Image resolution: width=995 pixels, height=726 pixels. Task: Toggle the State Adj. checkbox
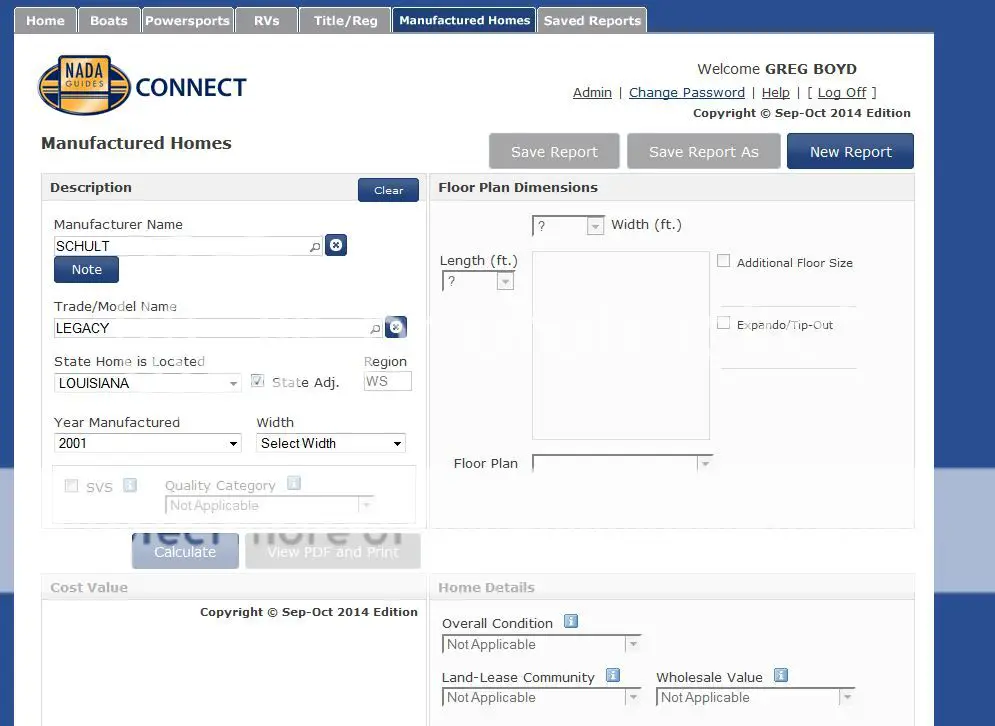pos(257,381)
